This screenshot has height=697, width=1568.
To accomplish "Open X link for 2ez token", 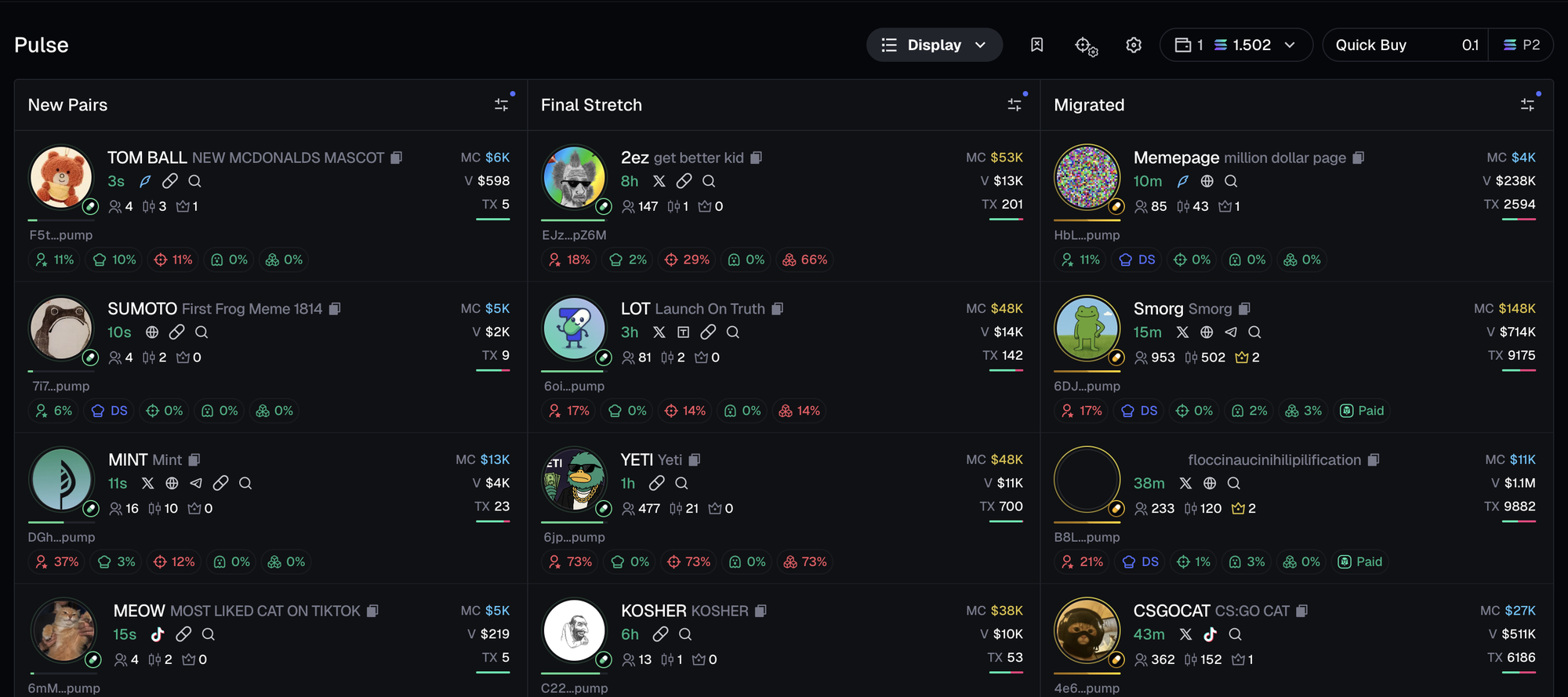I will click(x=659, y=181).
